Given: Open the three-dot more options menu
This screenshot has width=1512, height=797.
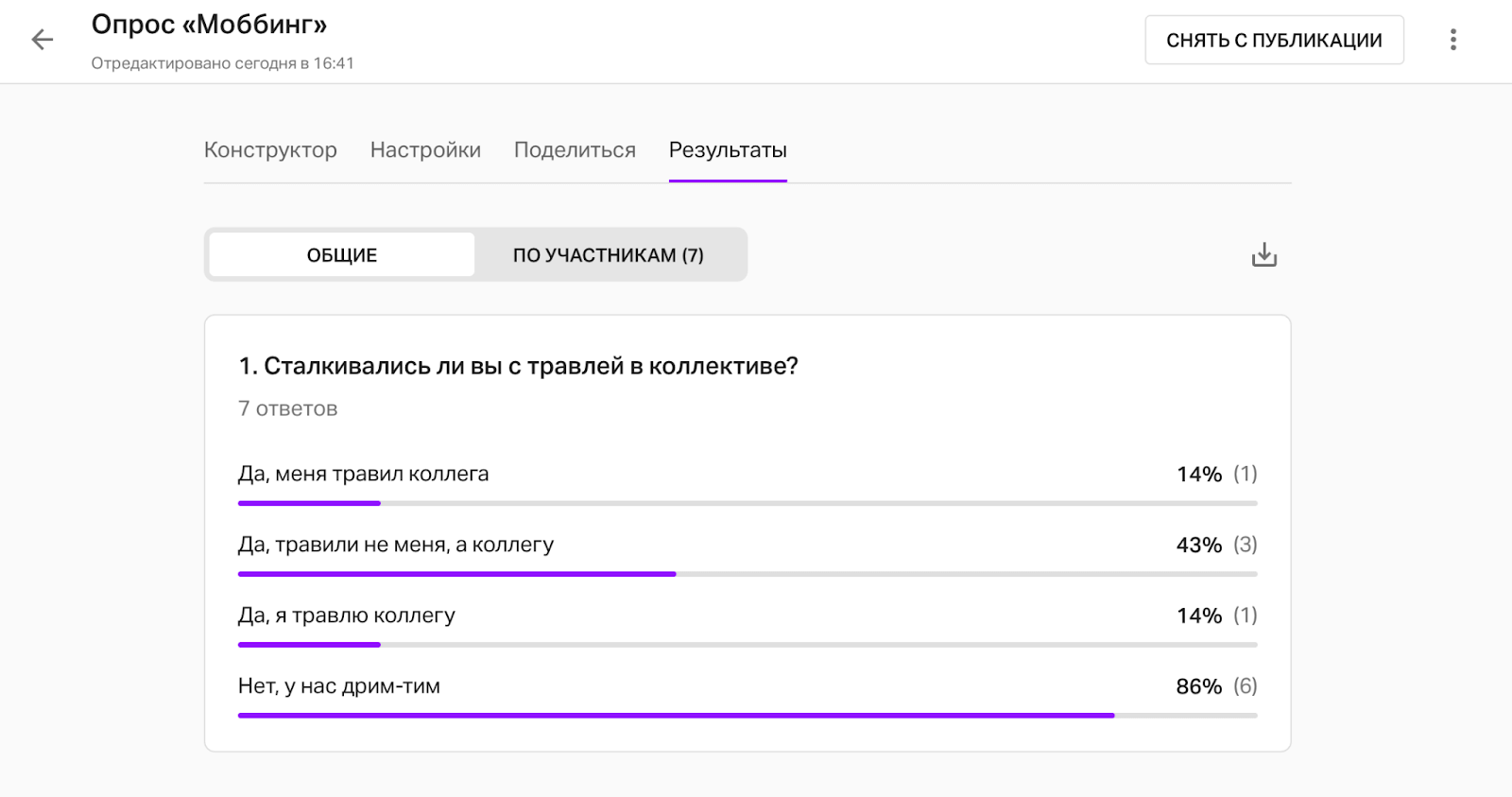Looking at the screenshot, I should click(x=1452, y=40).
